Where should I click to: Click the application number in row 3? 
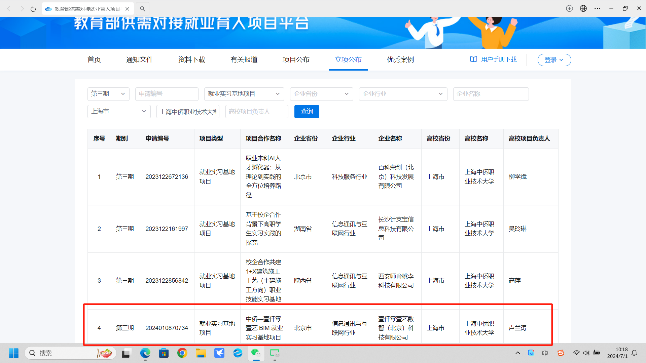166,281
